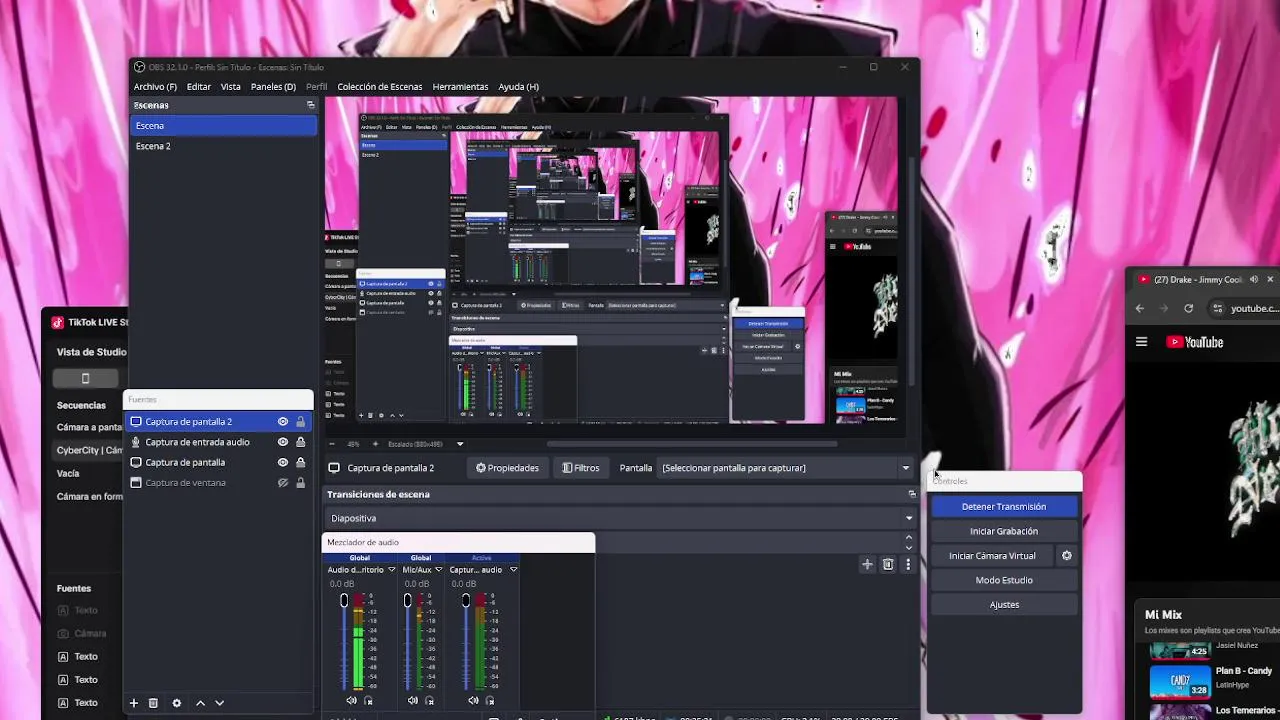Lock the Captura de pantalla 2 source

point(300,422)
